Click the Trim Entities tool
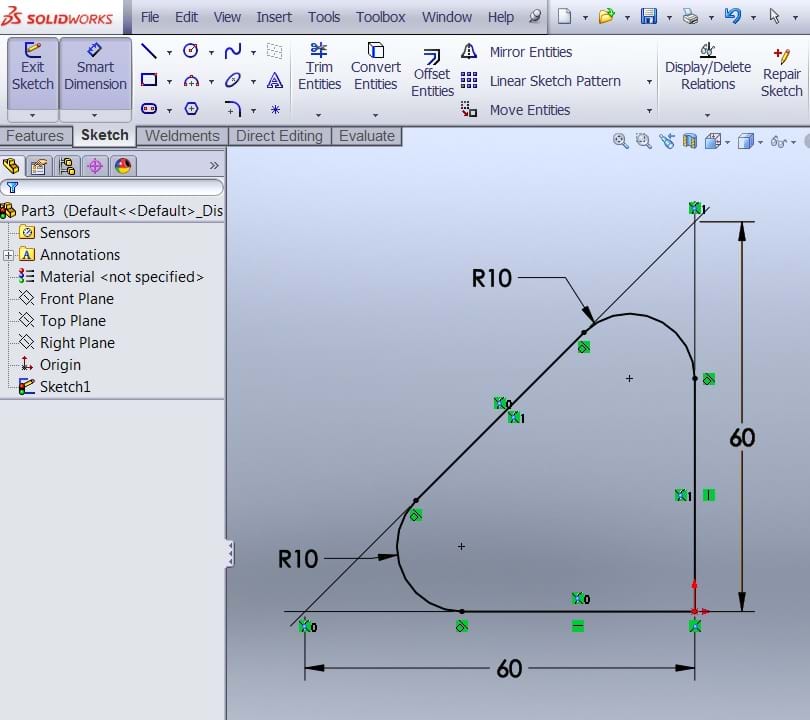This screenshot has width=810, height=720. tap(319, 66)
